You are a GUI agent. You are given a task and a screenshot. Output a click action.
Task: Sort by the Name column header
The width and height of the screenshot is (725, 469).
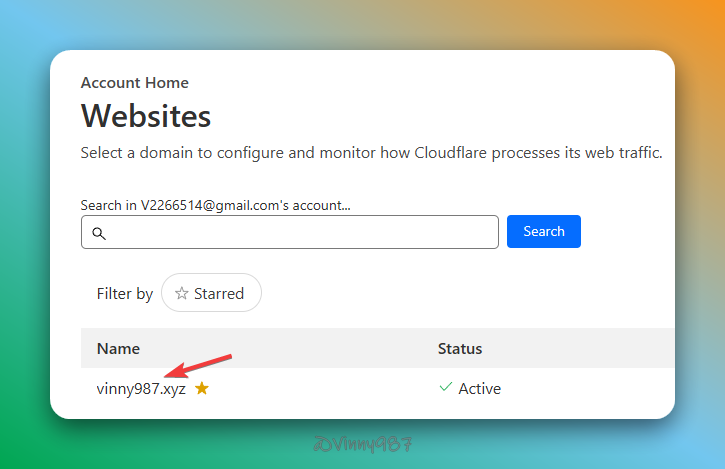(118, 349)
